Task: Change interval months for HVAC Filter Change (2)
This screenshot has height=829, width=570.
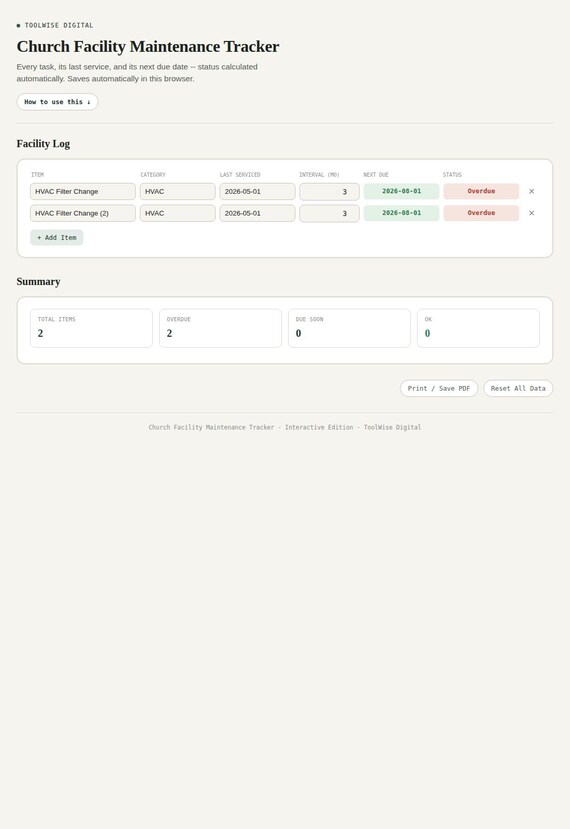Action: click(329, 213)
